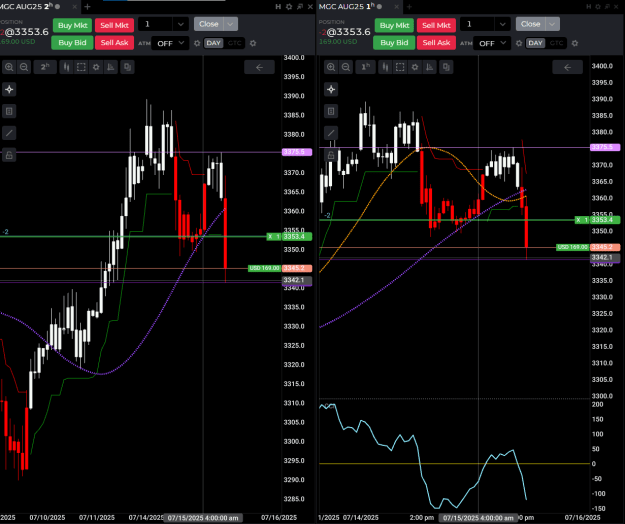Zoom out on the 2h chart
This screenshot has width=625, height=524.
(x=24, y=67)
